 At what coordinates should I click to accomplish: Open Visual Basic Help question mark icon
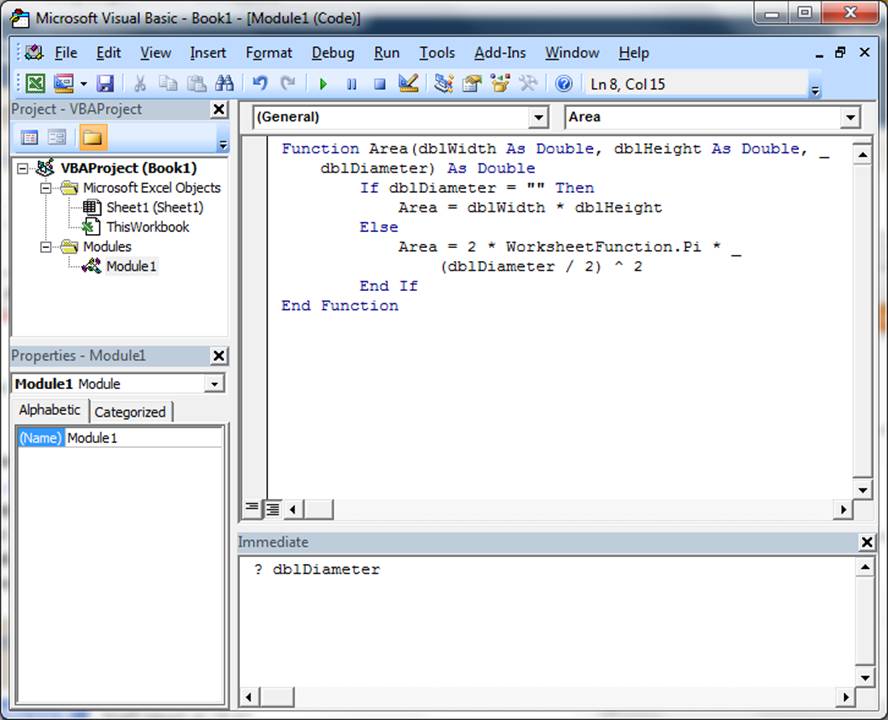563,84
